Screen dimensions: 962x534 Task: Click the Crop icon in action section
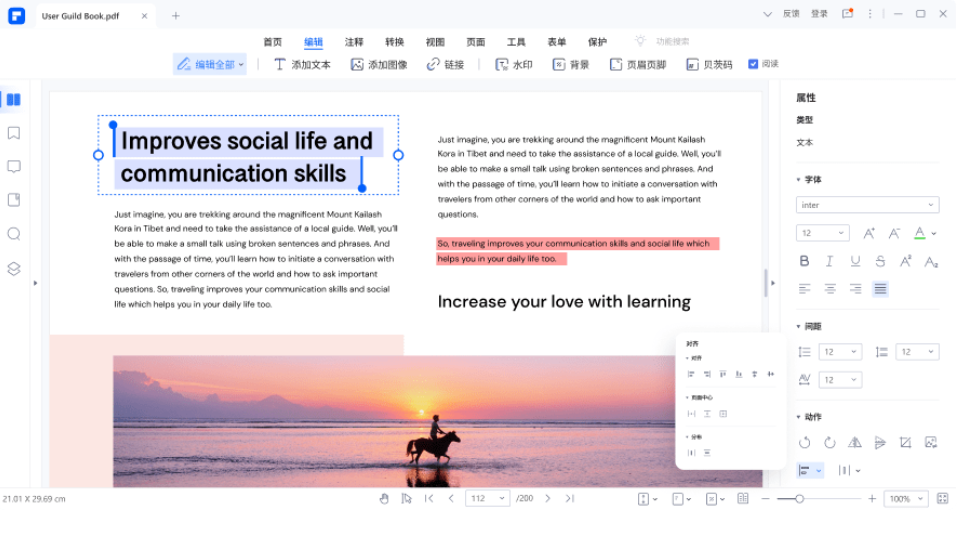point(906,443)
